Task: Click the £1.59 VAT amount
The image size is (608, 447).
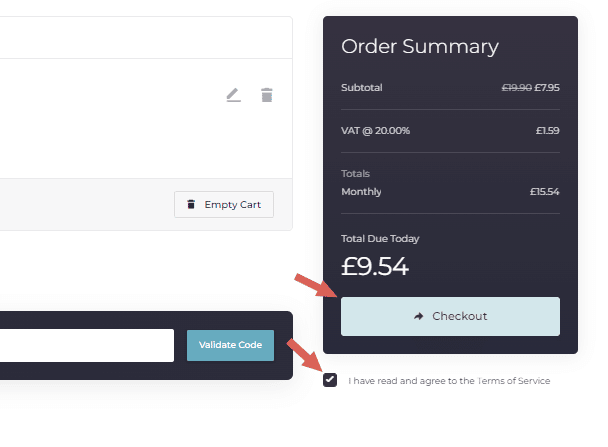Action: click(548, 131)
